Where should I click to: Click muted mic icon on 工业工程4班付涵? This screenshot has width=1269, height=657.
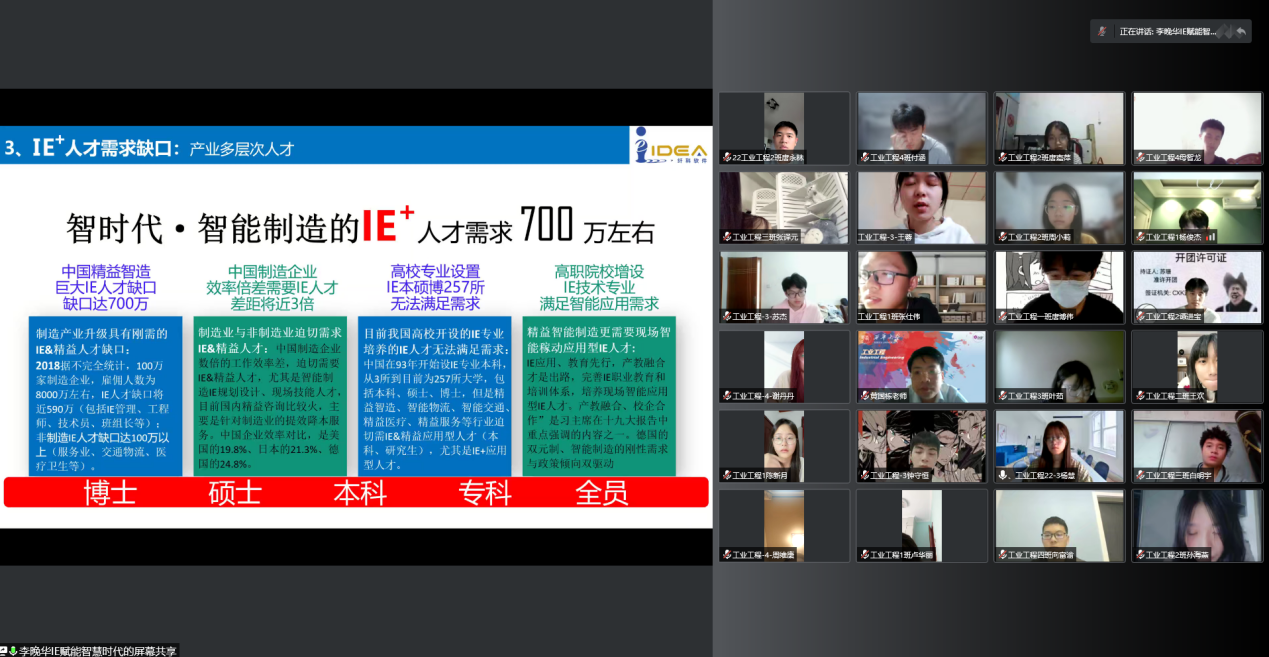864,158
